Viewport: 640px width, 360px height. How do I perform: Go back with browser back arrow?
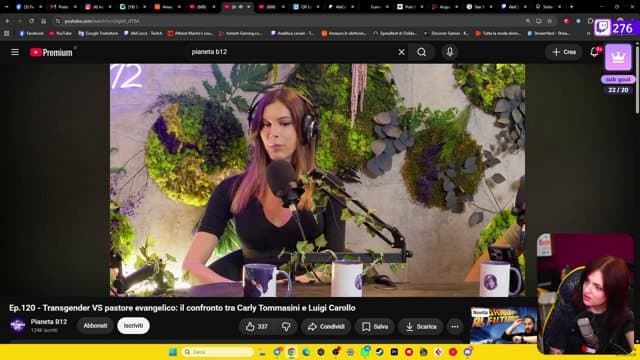pos(8,21)
